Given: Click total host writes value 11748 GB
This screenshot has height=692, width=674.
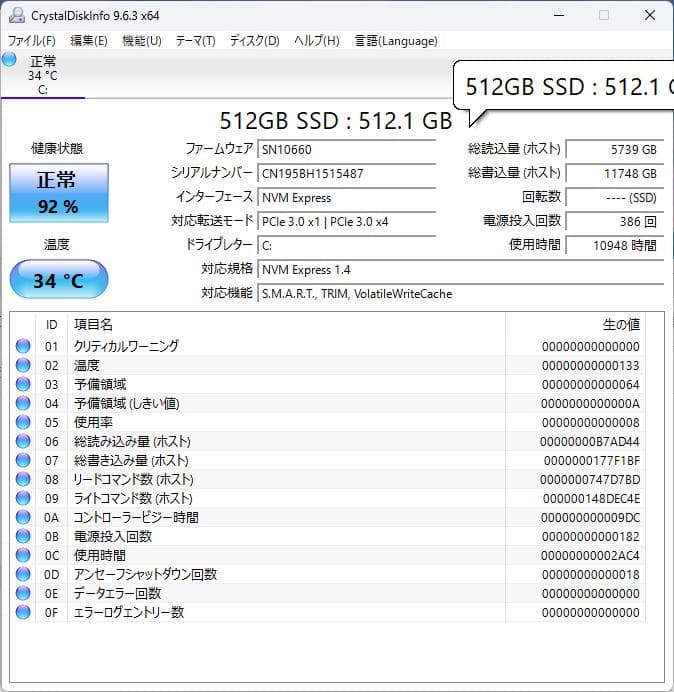Looking at the screenshot, I should 614,173.
